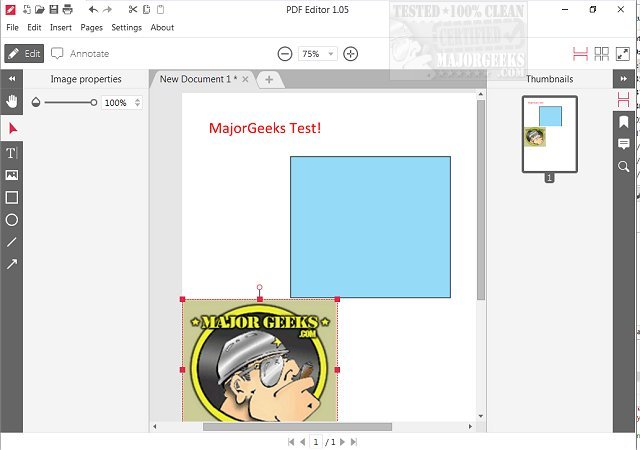Click the scroll right arrow
Image resolution: width=640 pixels, height=450 pixels.
pyautogui.click(x=470, y=427)
